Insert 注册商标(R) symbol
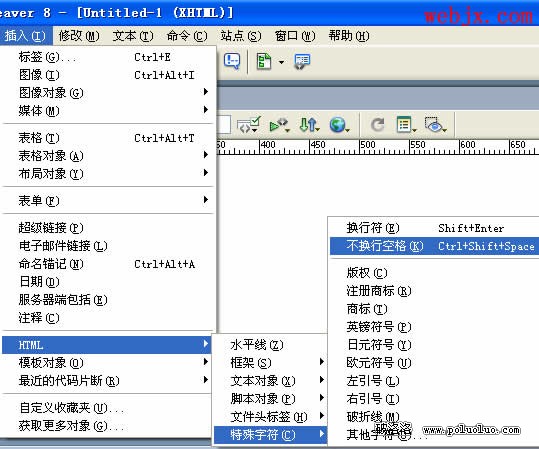 pyautogui.click(x=434, y=291)
